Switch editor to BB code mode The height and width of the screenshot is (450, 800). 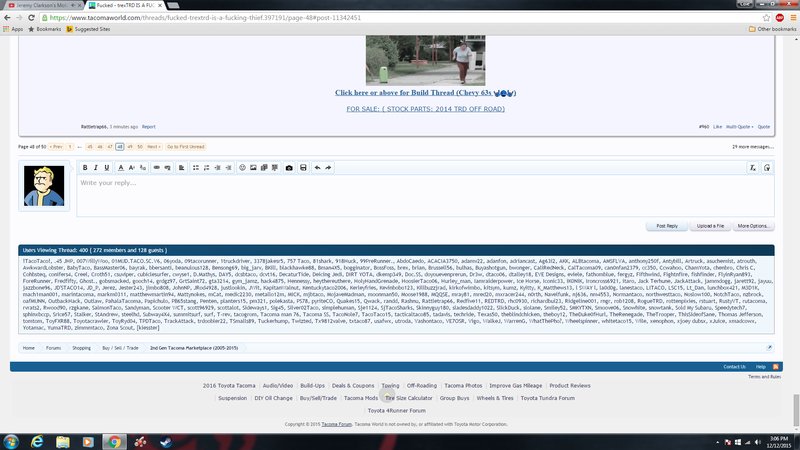tap(767, 168)
